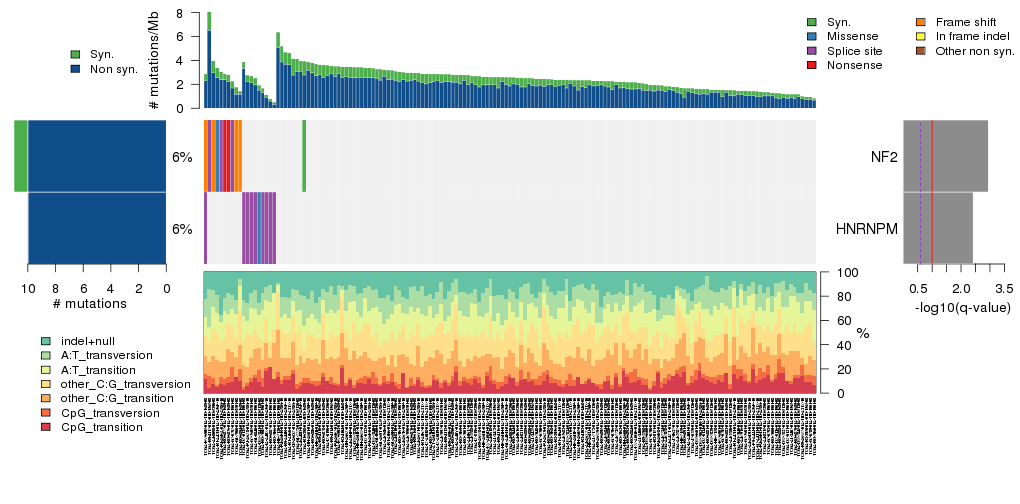1020x504 pixels.
Task: Click the Non syn. dark blue legend swatch
Action: coord(76,69)
